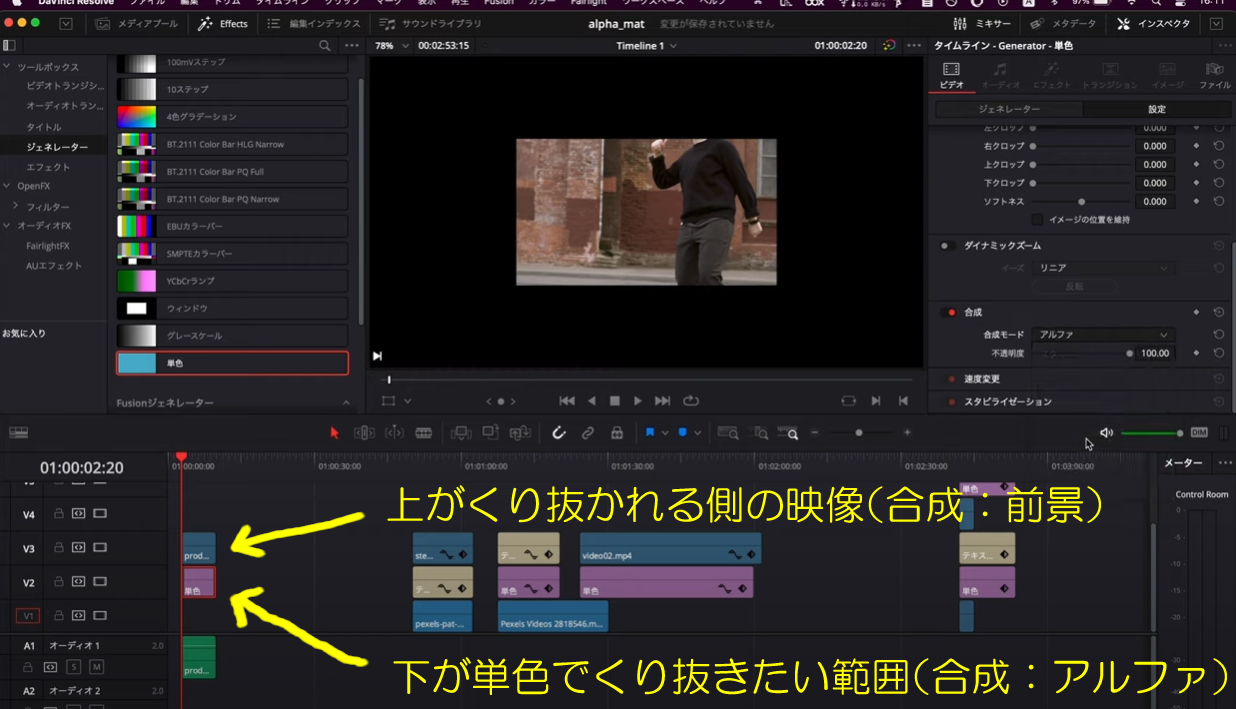Toggle the linked selection chain icon
The image size is (1236, 709).
588,433
